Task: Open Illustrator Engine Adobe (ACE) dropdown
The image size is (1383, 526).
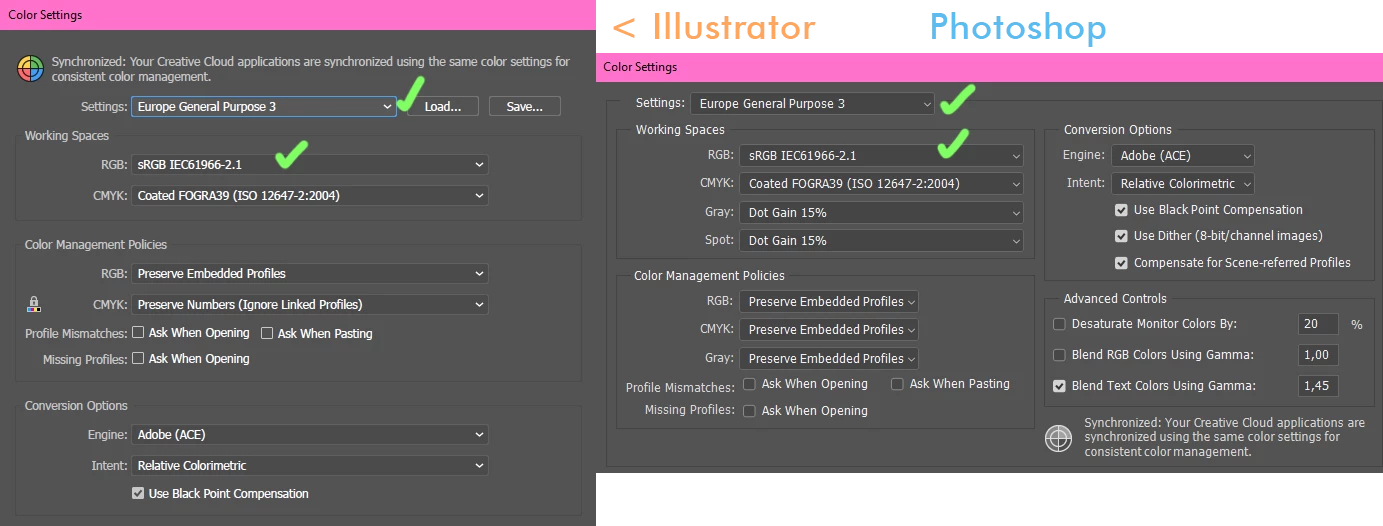Action: tap(310, 434)
